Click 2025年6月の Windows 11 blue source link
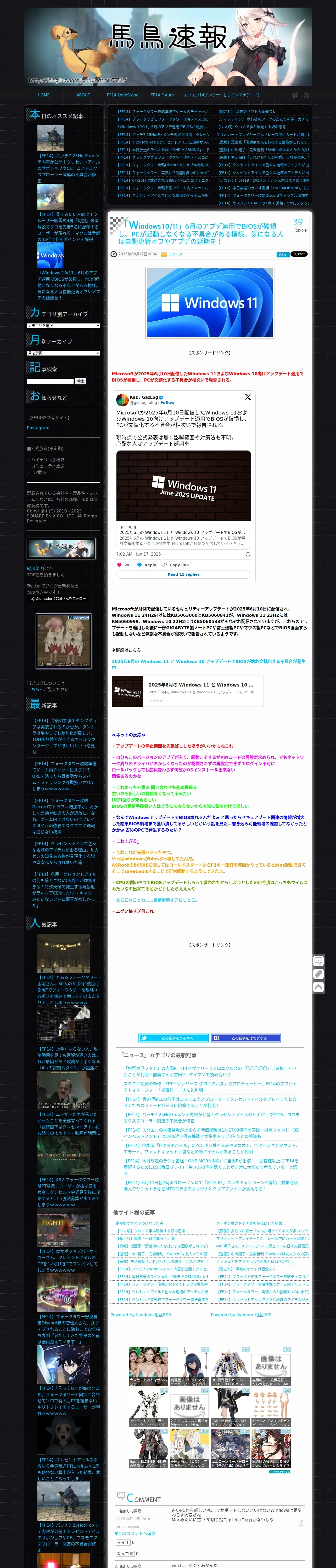The height and width of the screenshot is (1568, 336). [209, 664]
